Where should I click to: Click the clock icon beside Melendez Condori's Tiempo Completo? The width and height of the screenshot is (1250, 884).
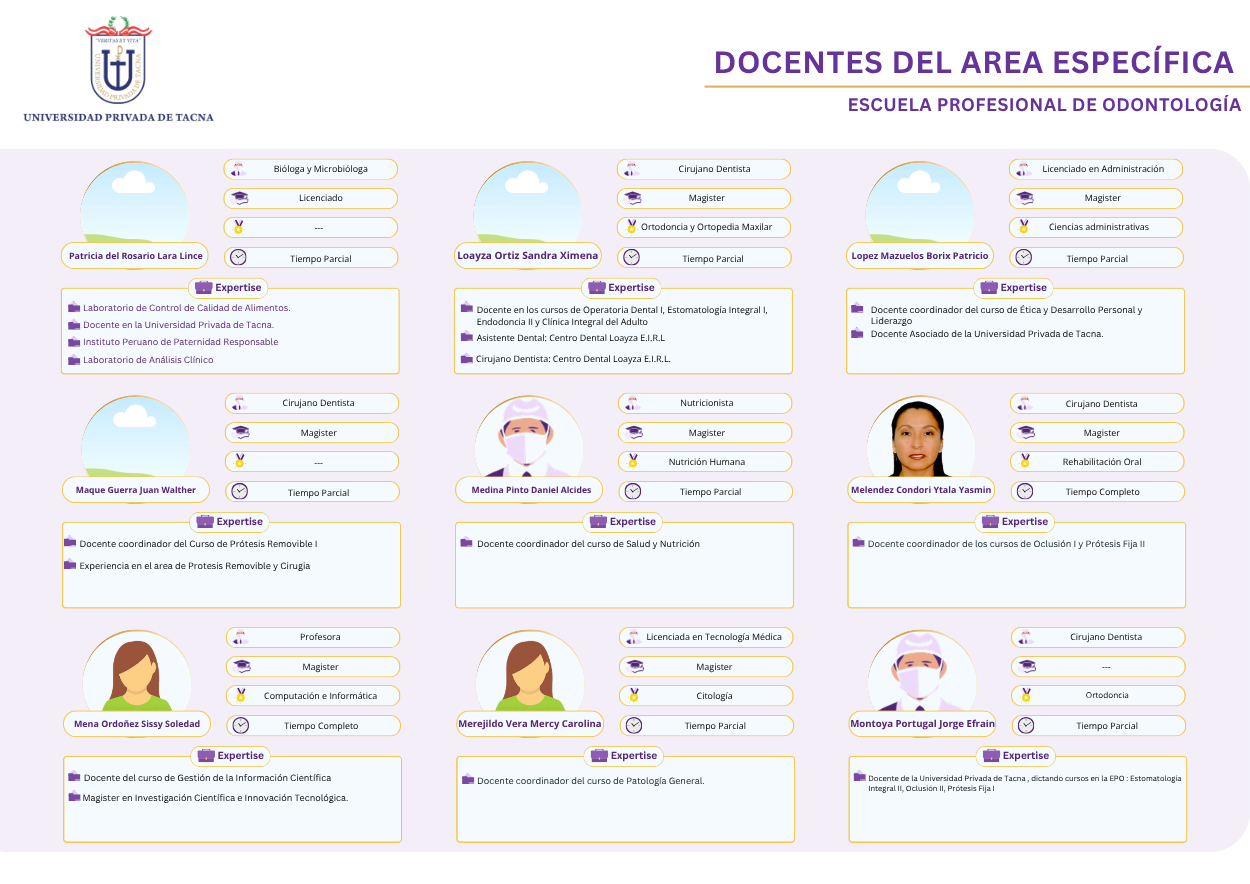[1024, 491]
